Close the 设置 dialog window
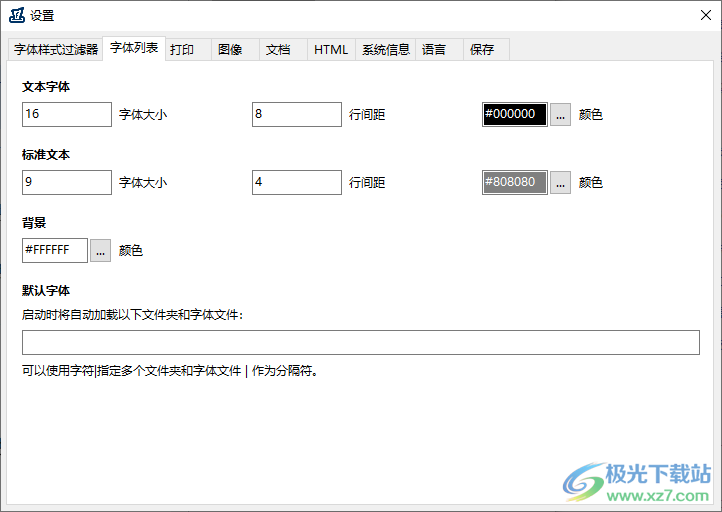Screen dimensions: 722x512 pos(705,15)
